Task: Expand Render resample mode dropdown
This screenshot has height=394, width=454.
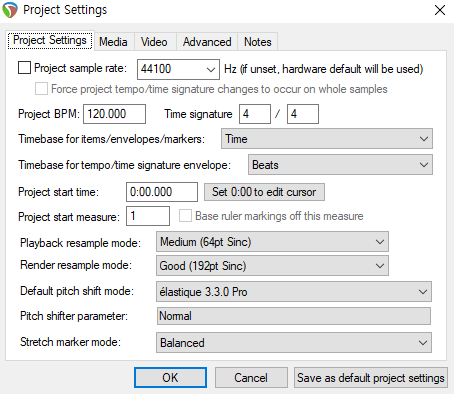Action: (x=272, y=266)
